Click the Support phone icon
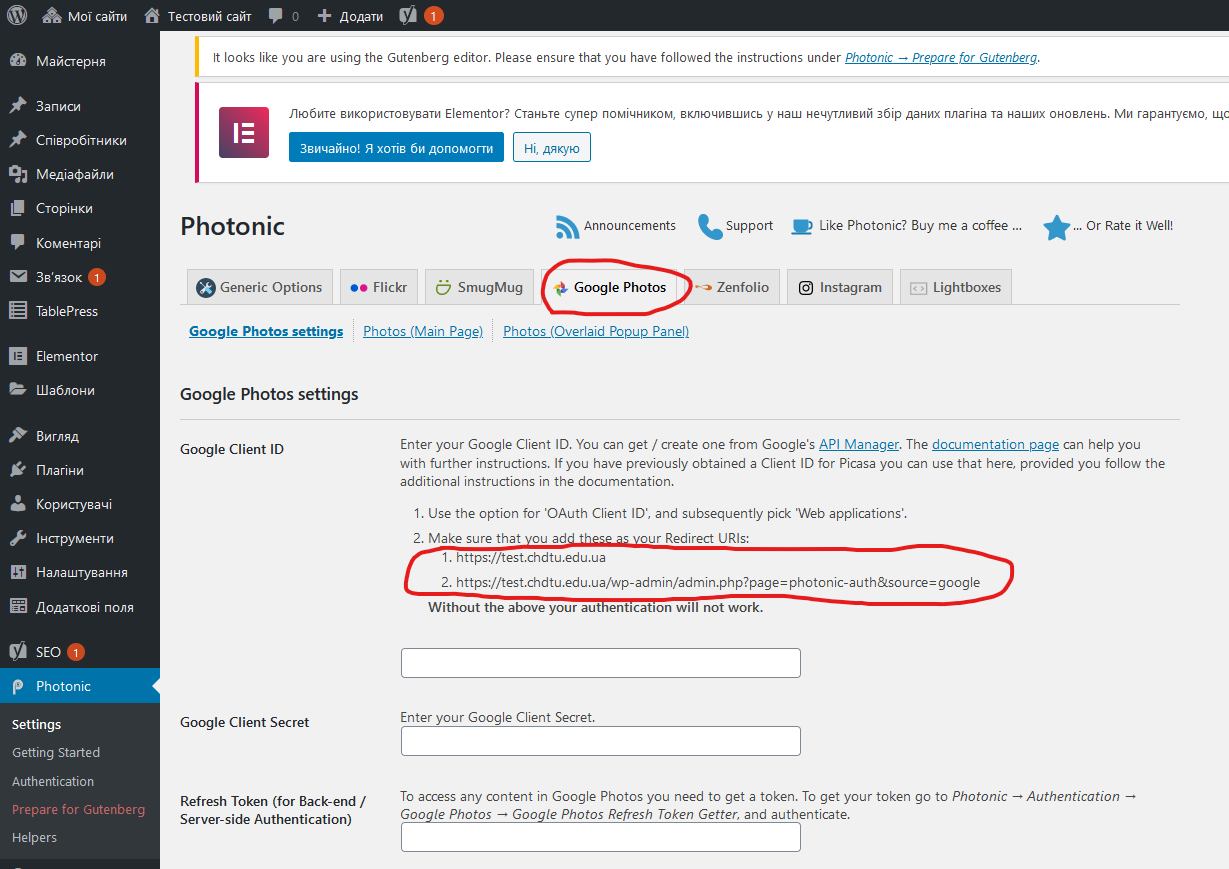1229x869 pixels. [x=710, y=226]
